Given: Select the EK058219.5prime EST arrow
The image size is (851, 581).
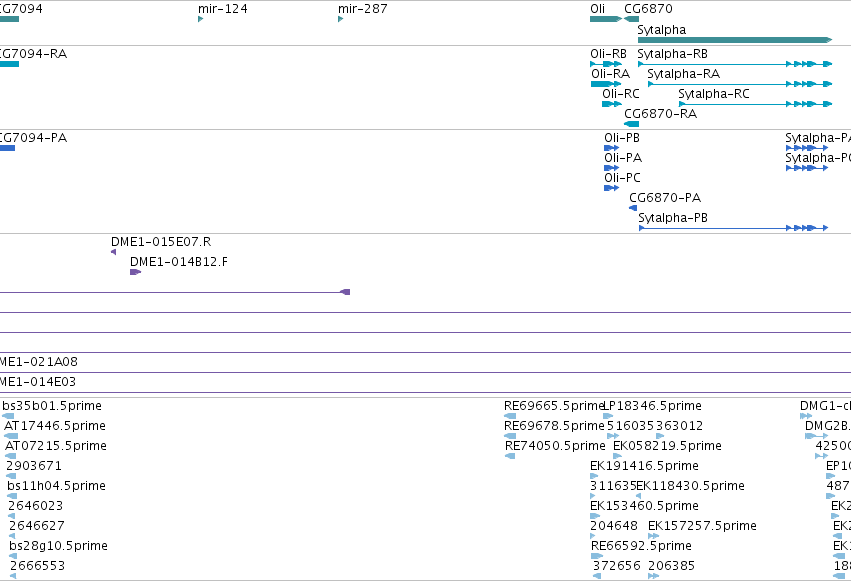Looking at the screenshot, I should 617,456.
